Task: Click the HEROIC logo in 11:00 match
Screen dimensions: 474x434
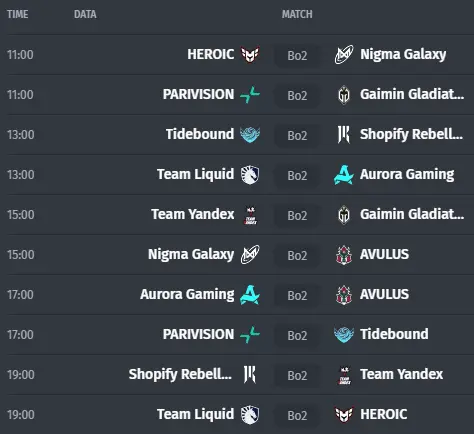Action: pos(250,54)
